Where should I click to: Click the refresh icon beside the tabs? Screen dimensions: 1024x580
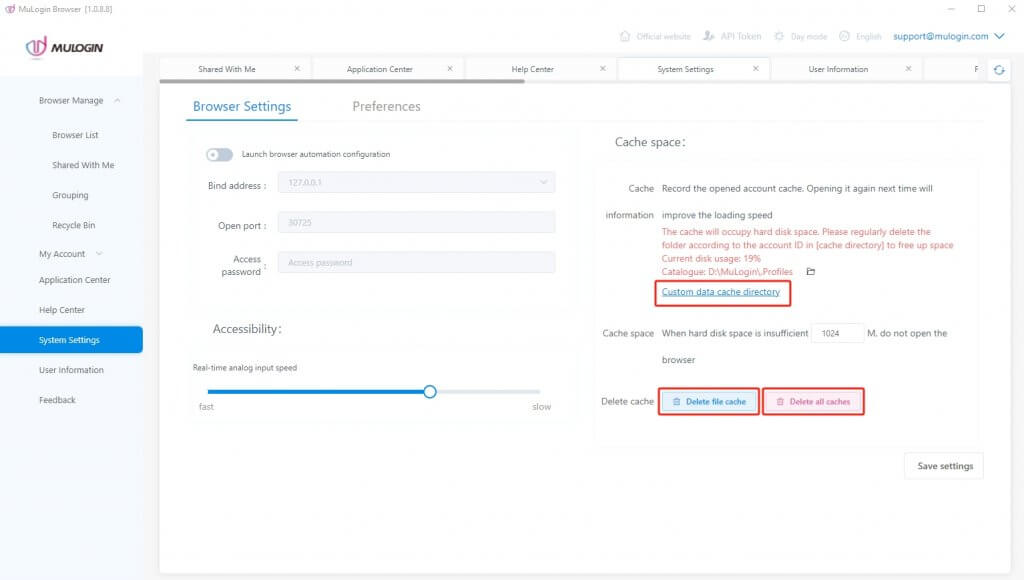[998, 70]
